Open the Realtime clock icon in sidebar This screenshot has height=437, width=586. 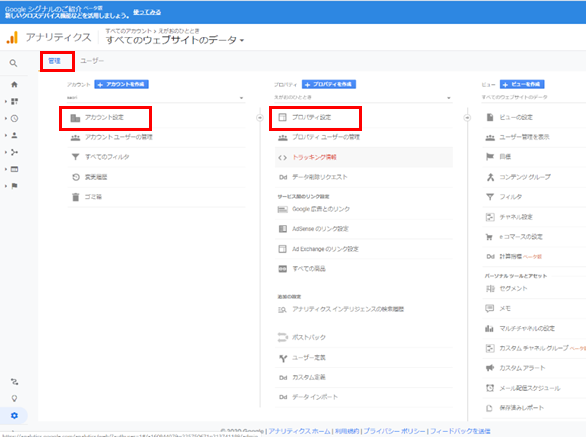pos(14,119)
